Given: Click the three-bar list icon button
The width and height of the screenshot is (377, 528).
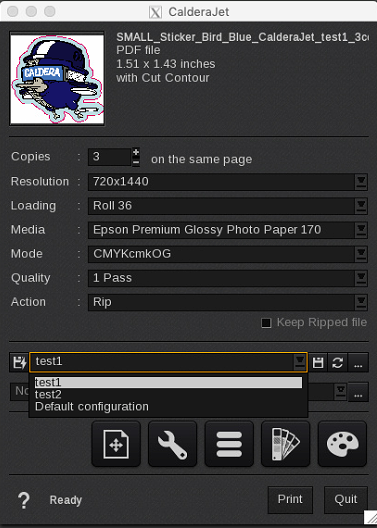Looking at the screenshot, I should tap(229, 443).
